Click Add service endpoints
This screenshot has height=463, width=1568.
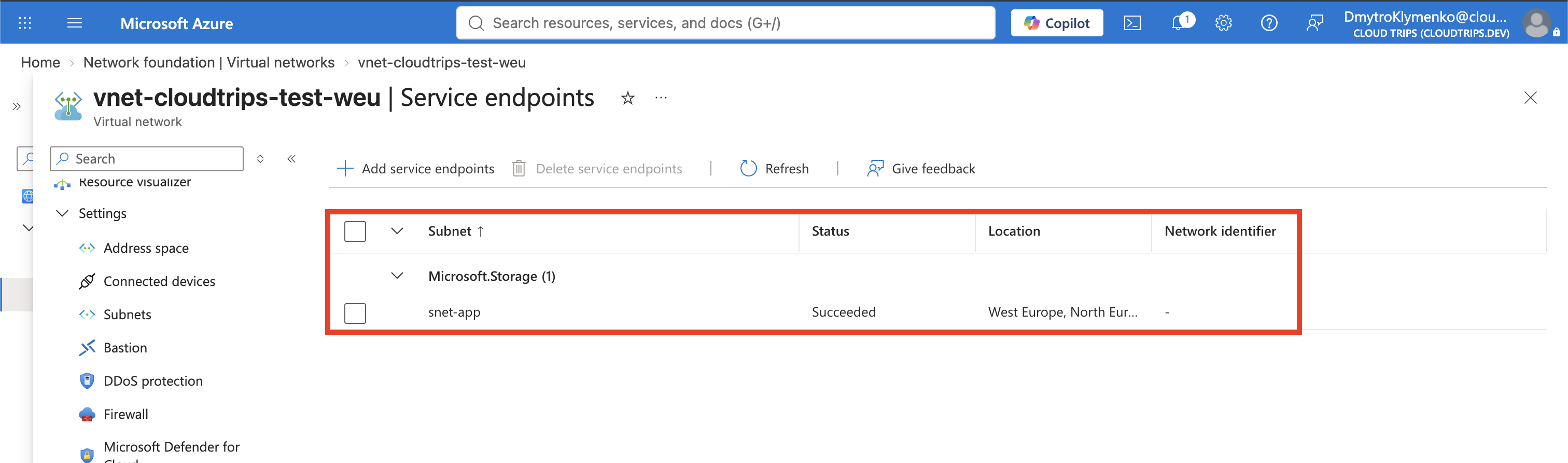pos(415,169)
